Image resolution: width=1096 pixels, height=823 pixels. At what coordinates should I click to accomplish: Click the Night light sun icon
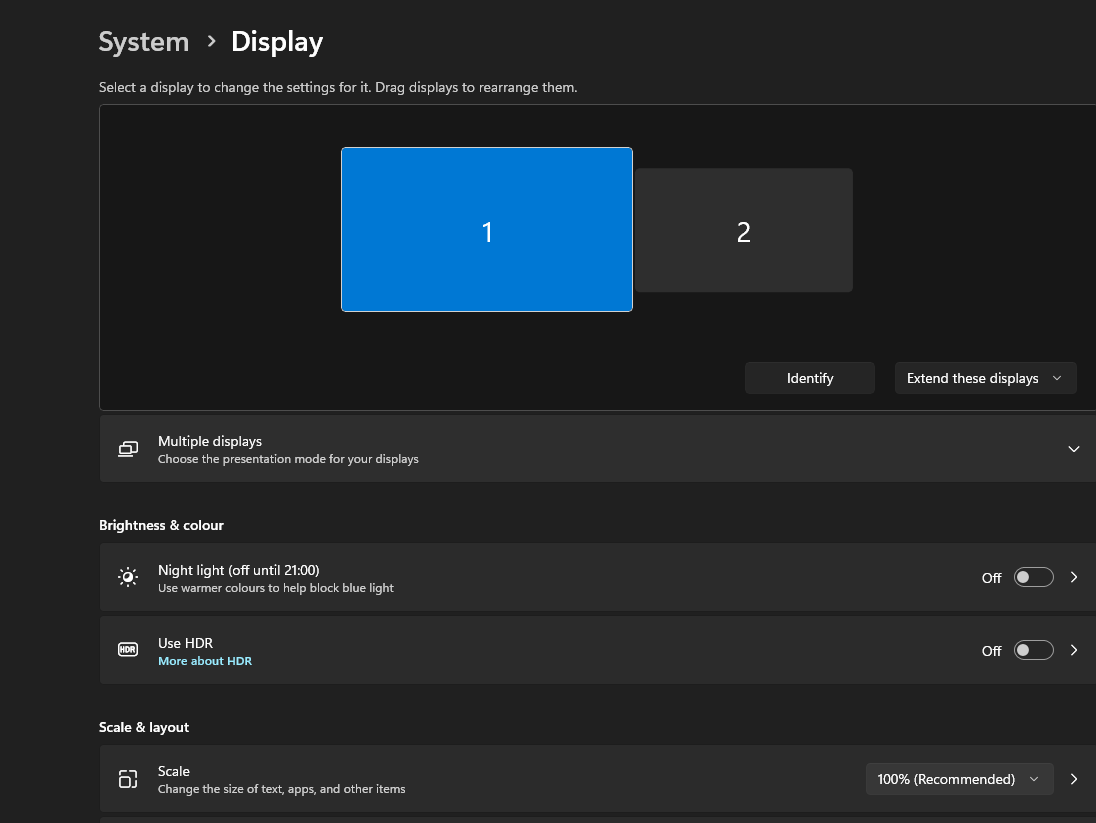click(x=128, y=578)
